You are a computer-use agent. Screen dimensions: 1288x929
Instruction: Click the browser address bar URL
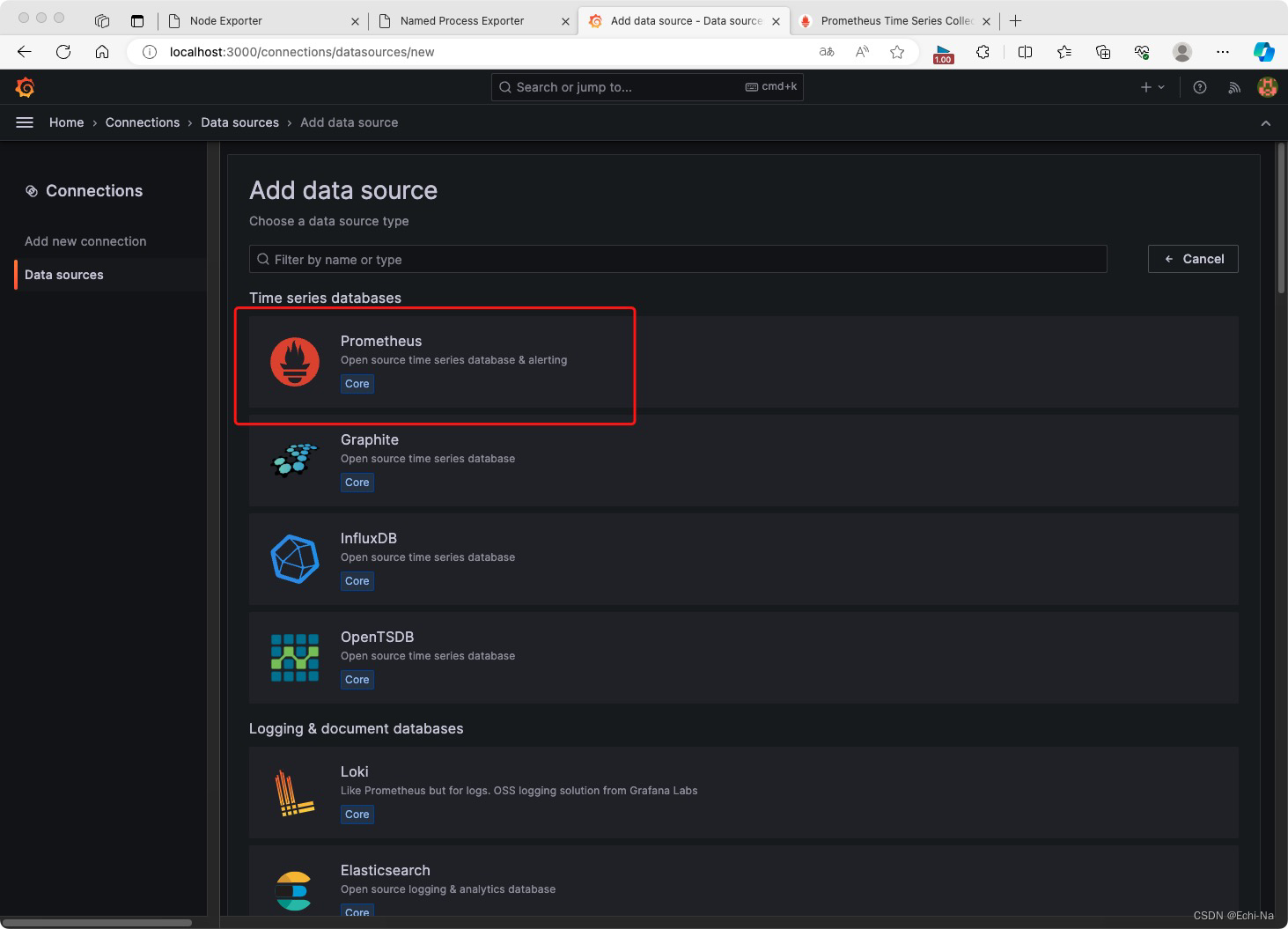pos(302,52)
